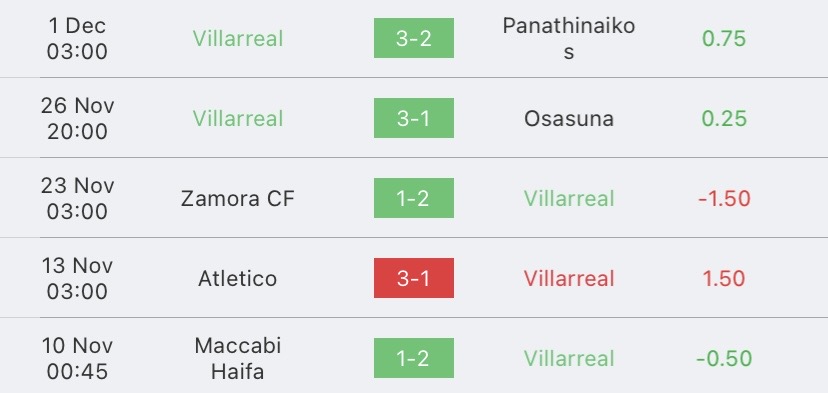Screen dimensions: 828x393
Task: Open the 1-2 Maccabi Haifa score badge
Action: coord(413,358)
